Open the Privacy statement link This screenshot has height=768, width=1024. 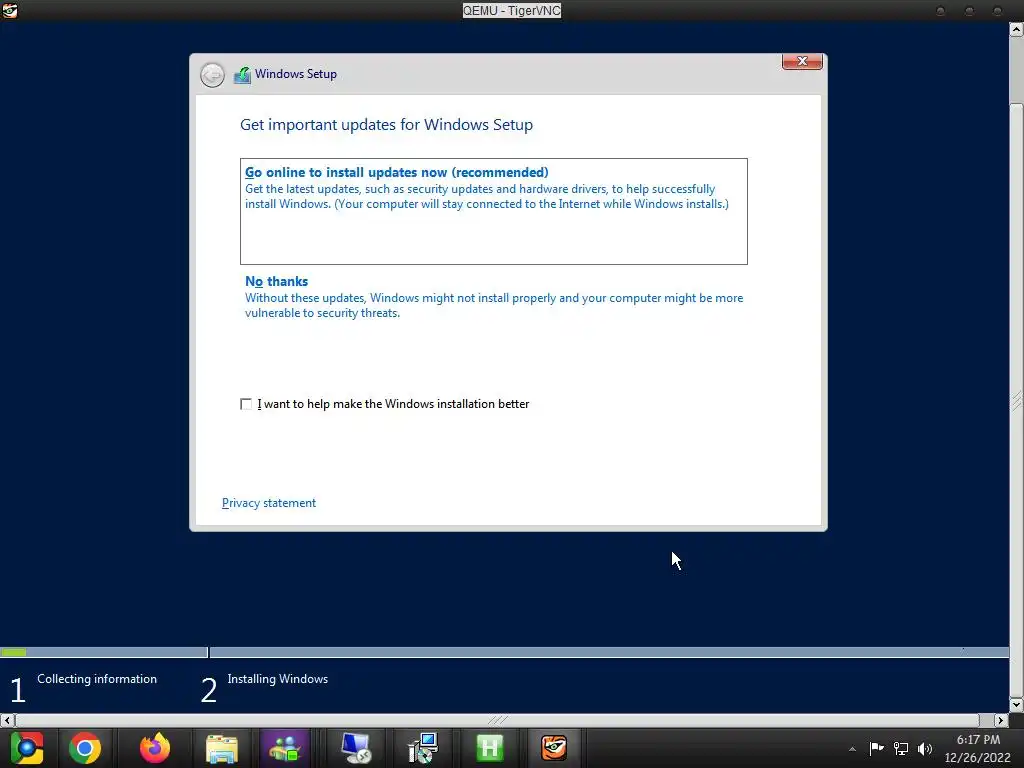point(269,503)
